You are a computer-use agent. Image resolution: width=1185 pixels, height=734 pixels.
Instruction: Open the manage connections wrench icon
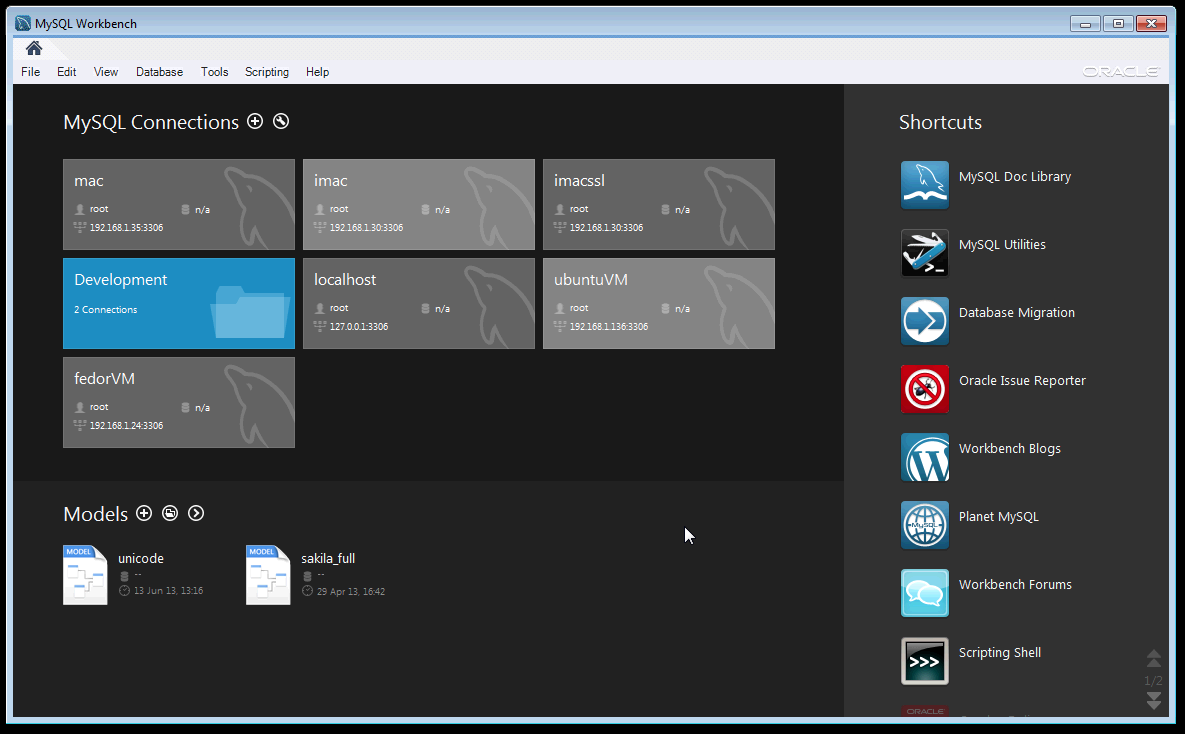(281, 121)
